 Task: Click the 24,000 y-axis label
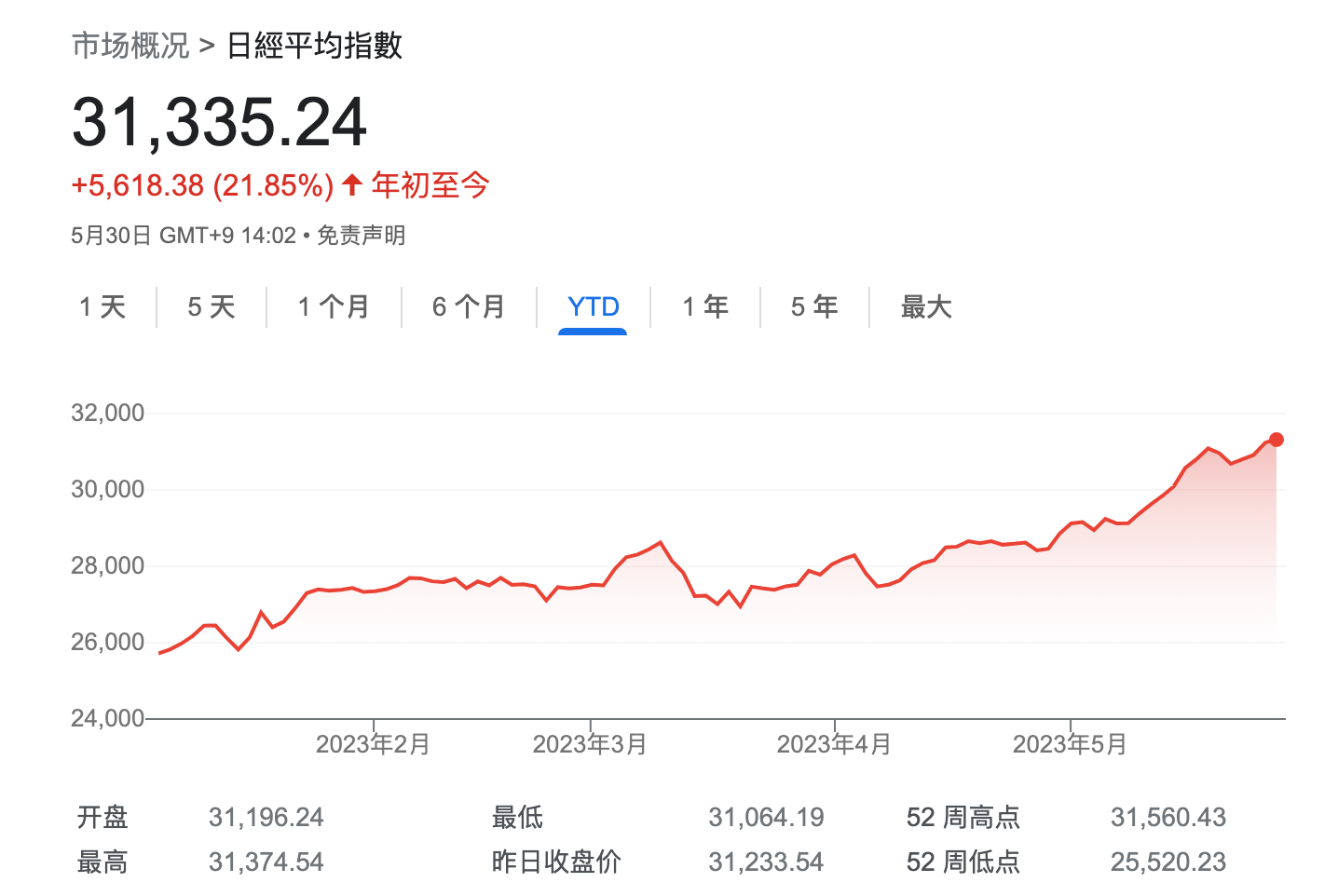tap(108, 718)
